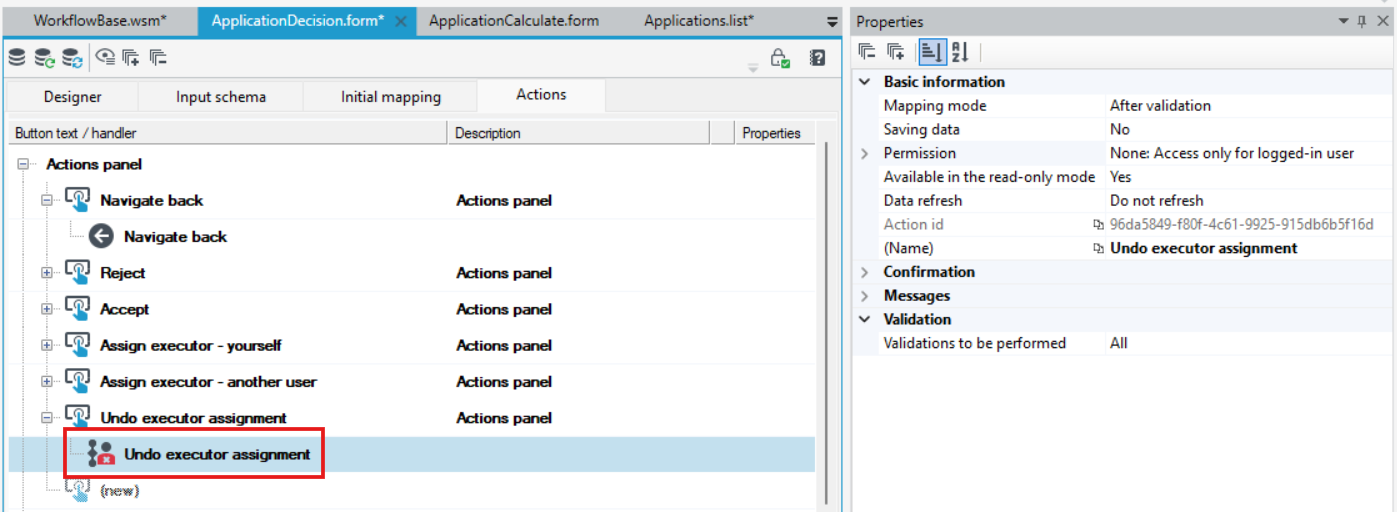
Task: Click the copy icon beside (Name) value
Action: click(x=1099, y=249)
